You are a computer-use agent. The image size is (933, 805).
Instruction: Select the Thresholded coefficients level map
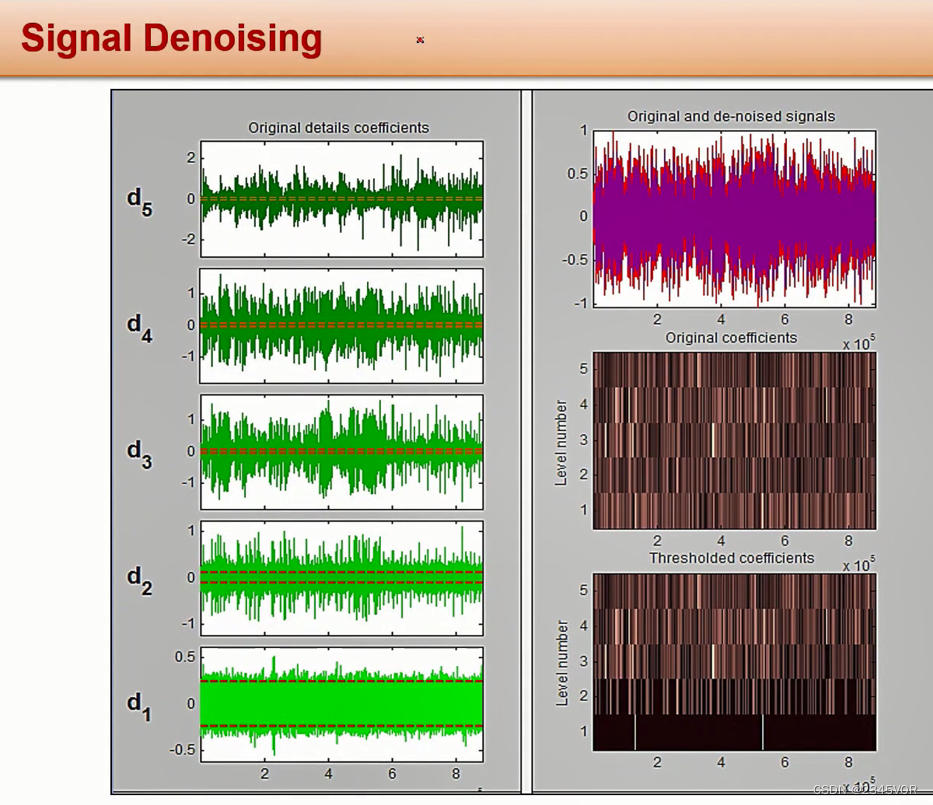(x=734, y=662)
